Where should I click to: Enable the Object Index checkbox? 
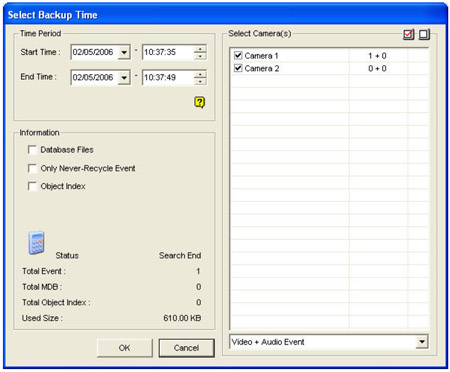click(32, 186)
